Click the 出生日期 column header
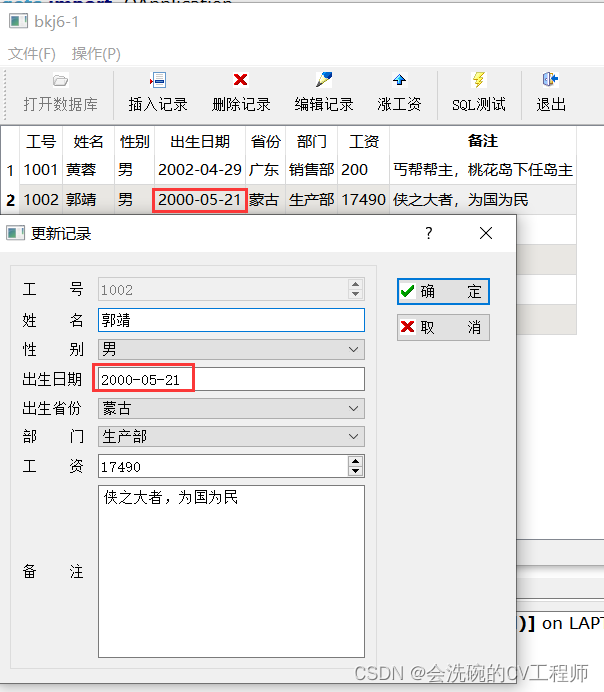 [x=200, y=141]
